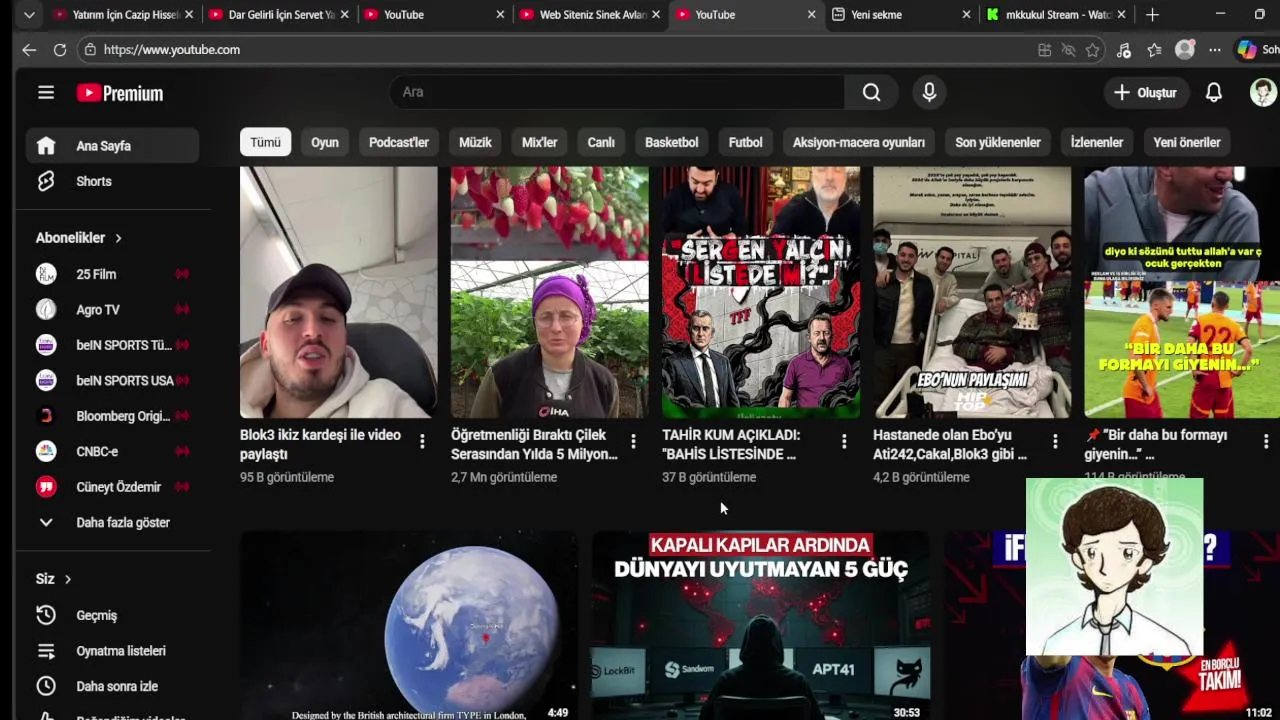The image size is (1280, 720).
Task: Click the browser media control music icon
Action: tap(1124, 50)
